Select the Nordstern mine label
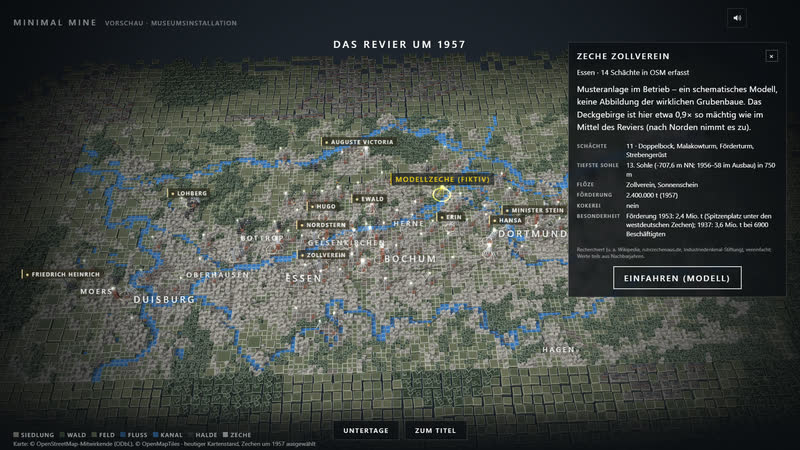This screenshot has width=800, height=450. pyautogui.click(x=322, y=225)
